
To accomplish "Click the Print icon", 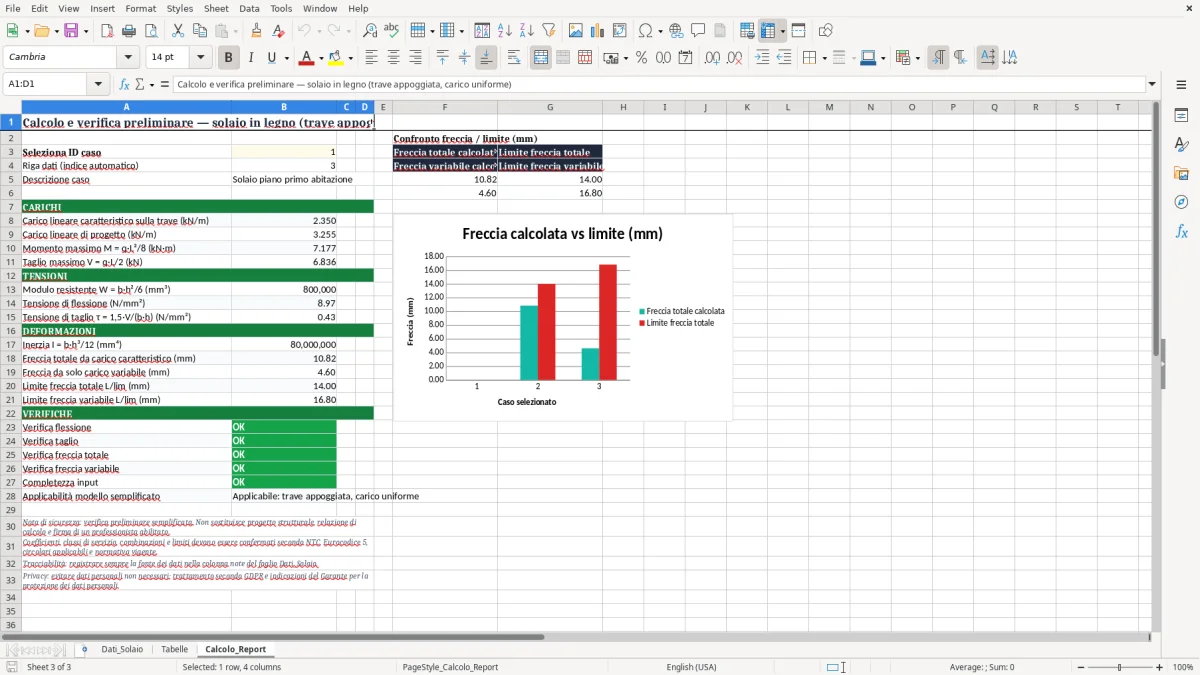I will [129, 31].
